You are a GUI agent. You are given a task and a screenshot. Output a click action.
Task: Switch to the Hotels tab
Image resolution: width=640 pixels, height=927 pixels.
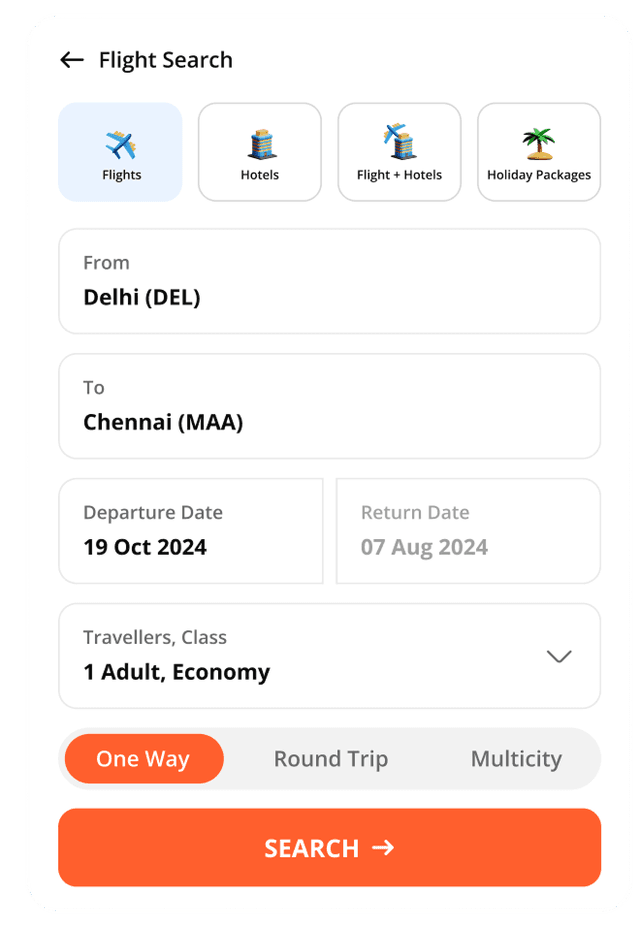[259, 152]
